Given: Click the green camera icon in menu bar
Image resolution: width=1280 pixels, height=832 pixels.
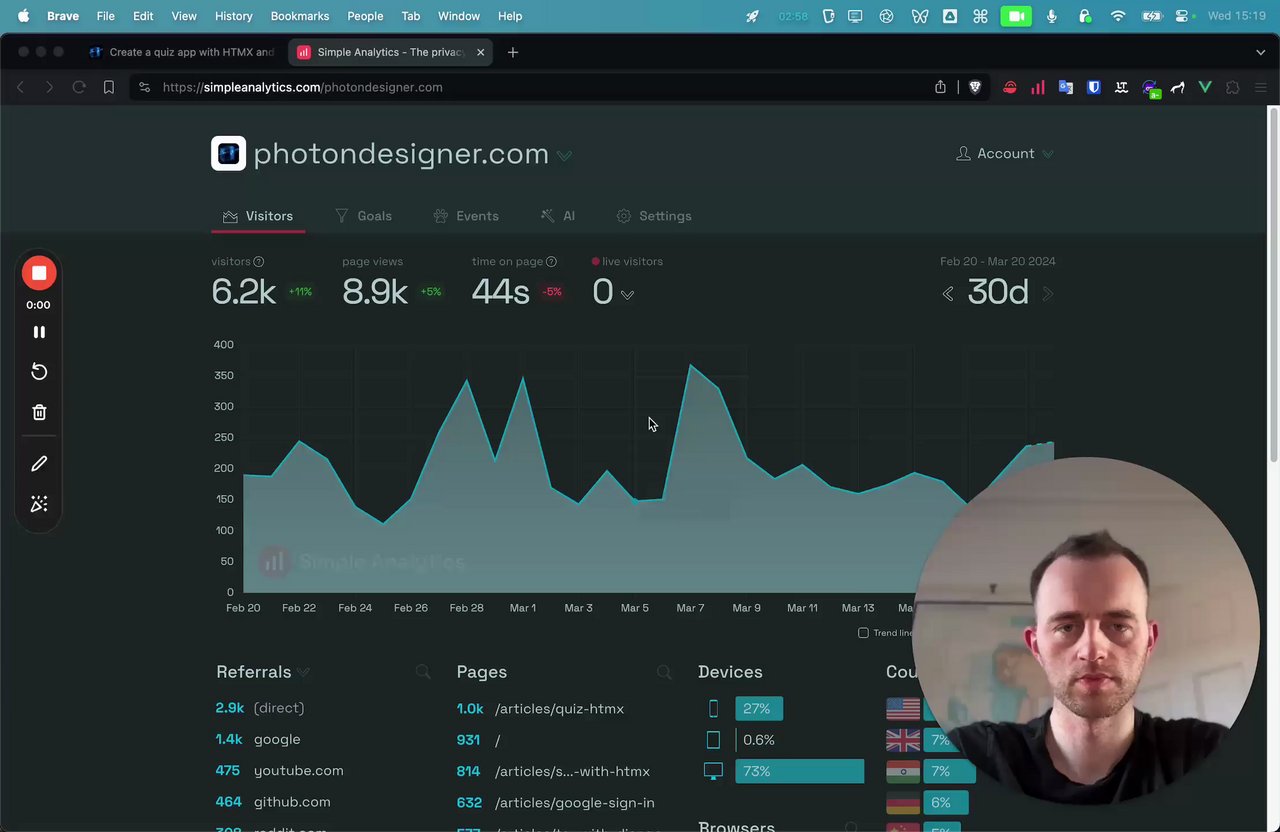Looking at the screenshot, I should [x=1016, y=16].
